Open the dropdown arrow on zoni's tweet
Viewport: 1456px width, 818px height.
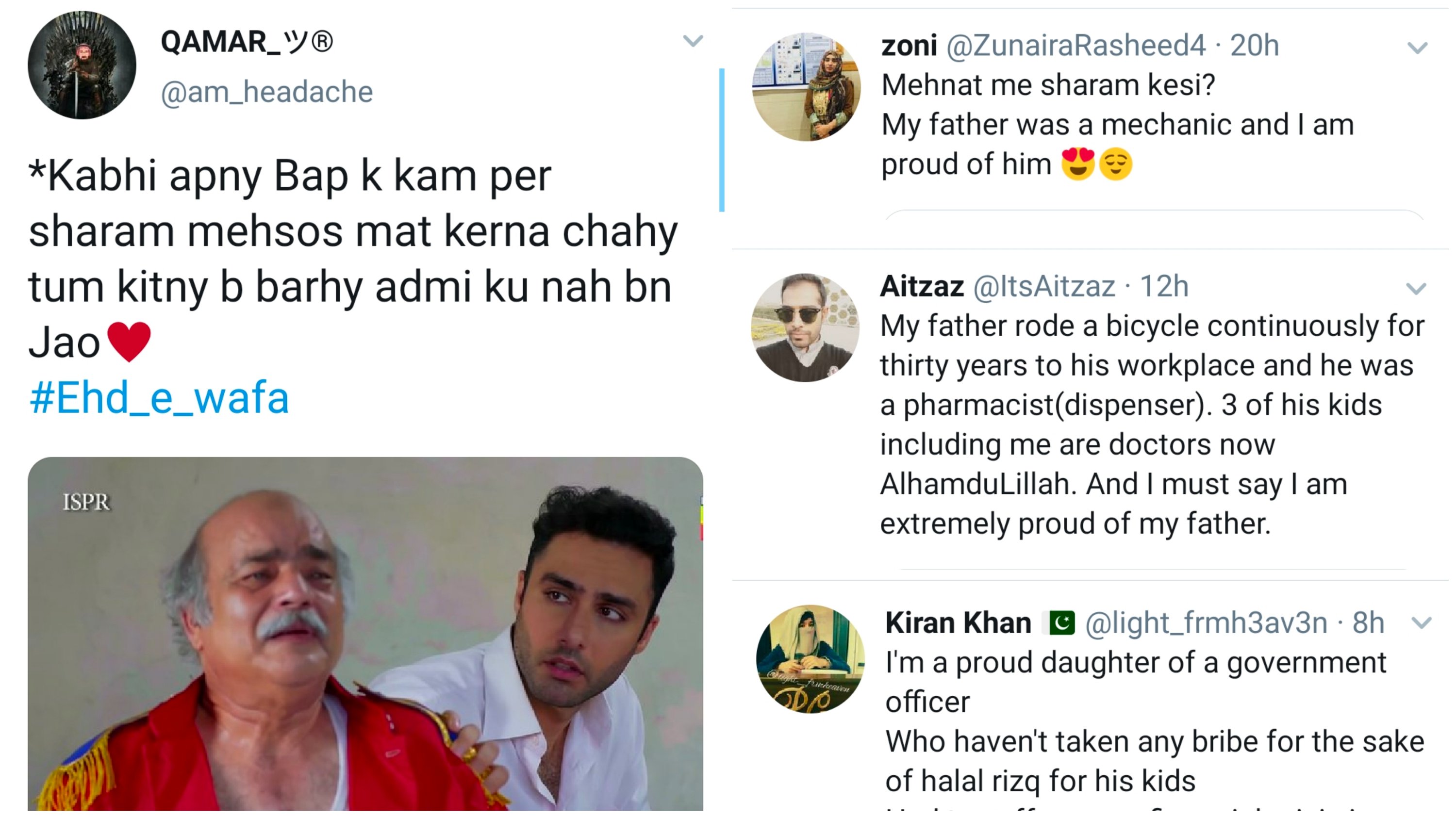pyautogui.click(x=1417, y=48)
